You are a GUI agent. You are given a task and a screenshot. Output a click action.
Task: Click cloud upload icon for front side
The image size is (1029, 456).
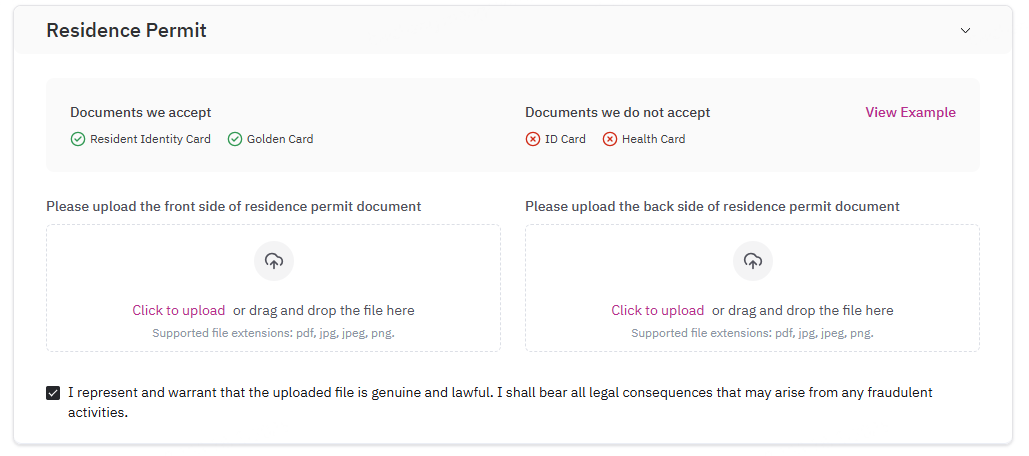coord(274,261)
